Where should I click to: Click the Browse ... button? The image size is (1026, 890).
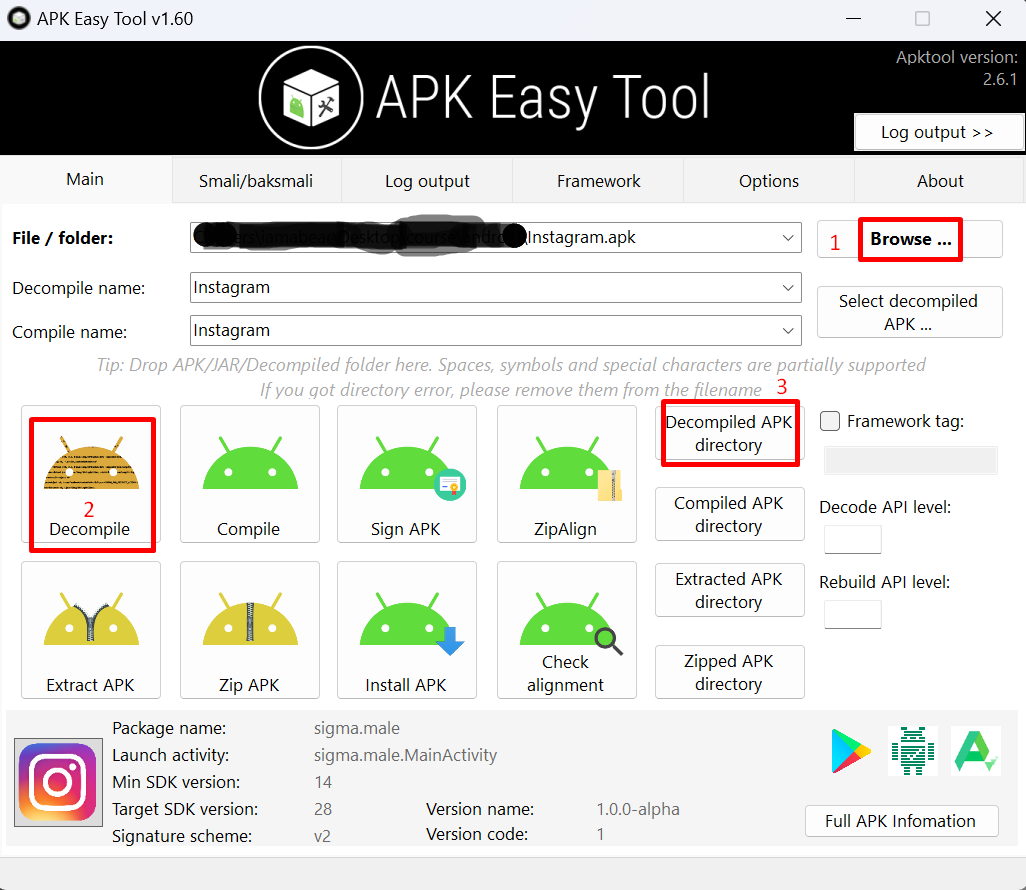[910, 240]
